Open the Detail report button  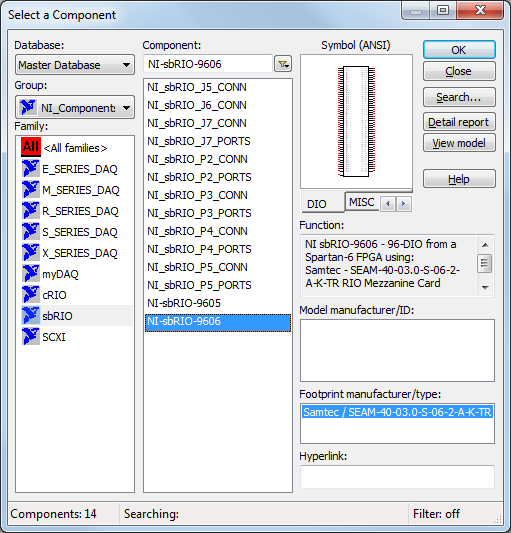[459, 122]
